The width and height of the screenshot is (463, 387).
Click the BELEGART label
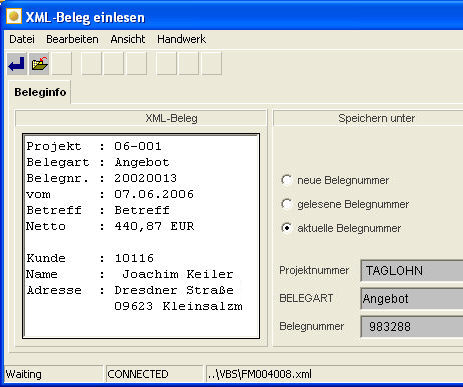point(306,298)
